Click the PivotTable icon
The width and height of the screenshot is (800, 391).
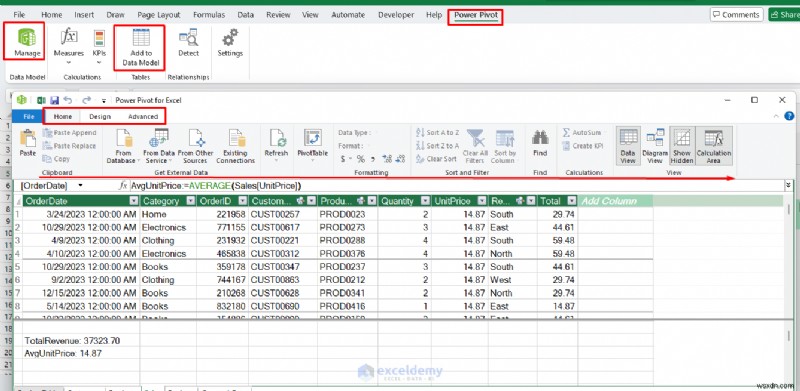click(313, 138)
